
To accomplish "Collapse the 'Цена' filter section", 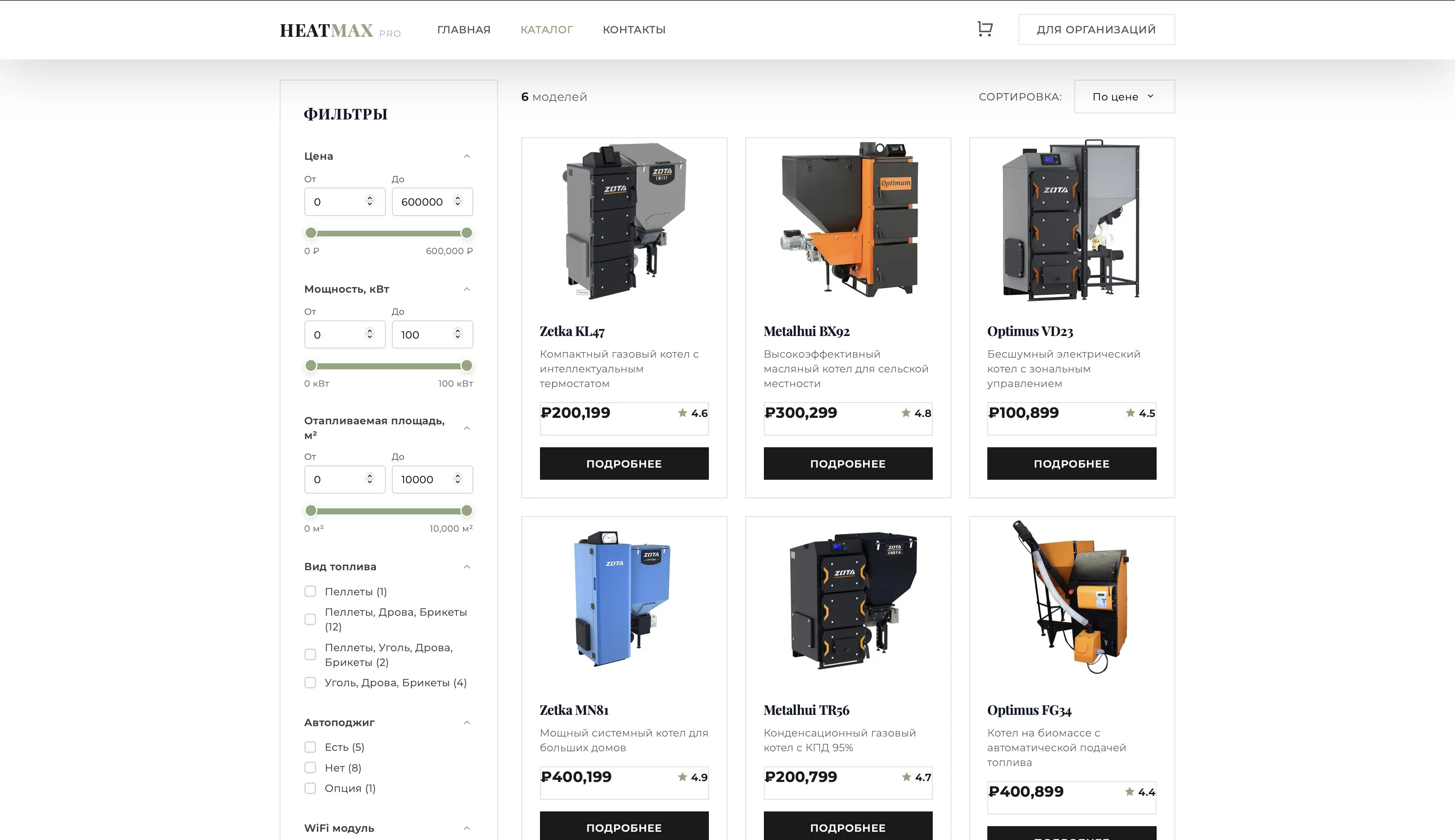I will [x=467, y=156].
